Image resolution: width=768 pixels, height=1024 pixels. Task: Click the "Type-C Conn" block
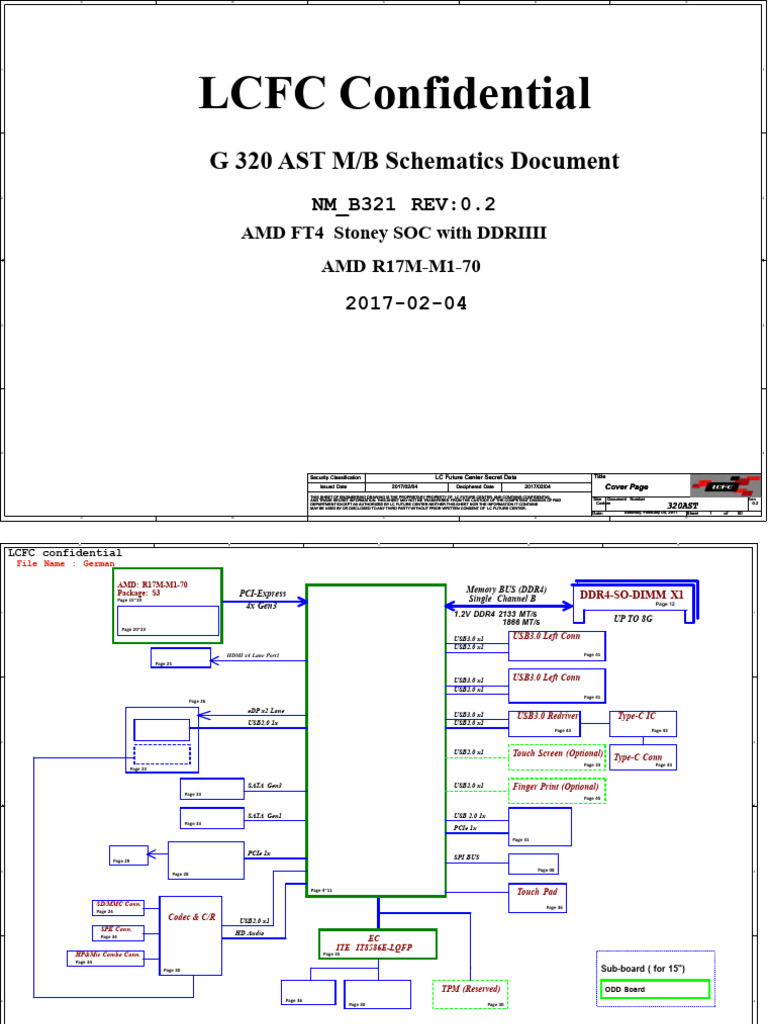pos(643,758)
